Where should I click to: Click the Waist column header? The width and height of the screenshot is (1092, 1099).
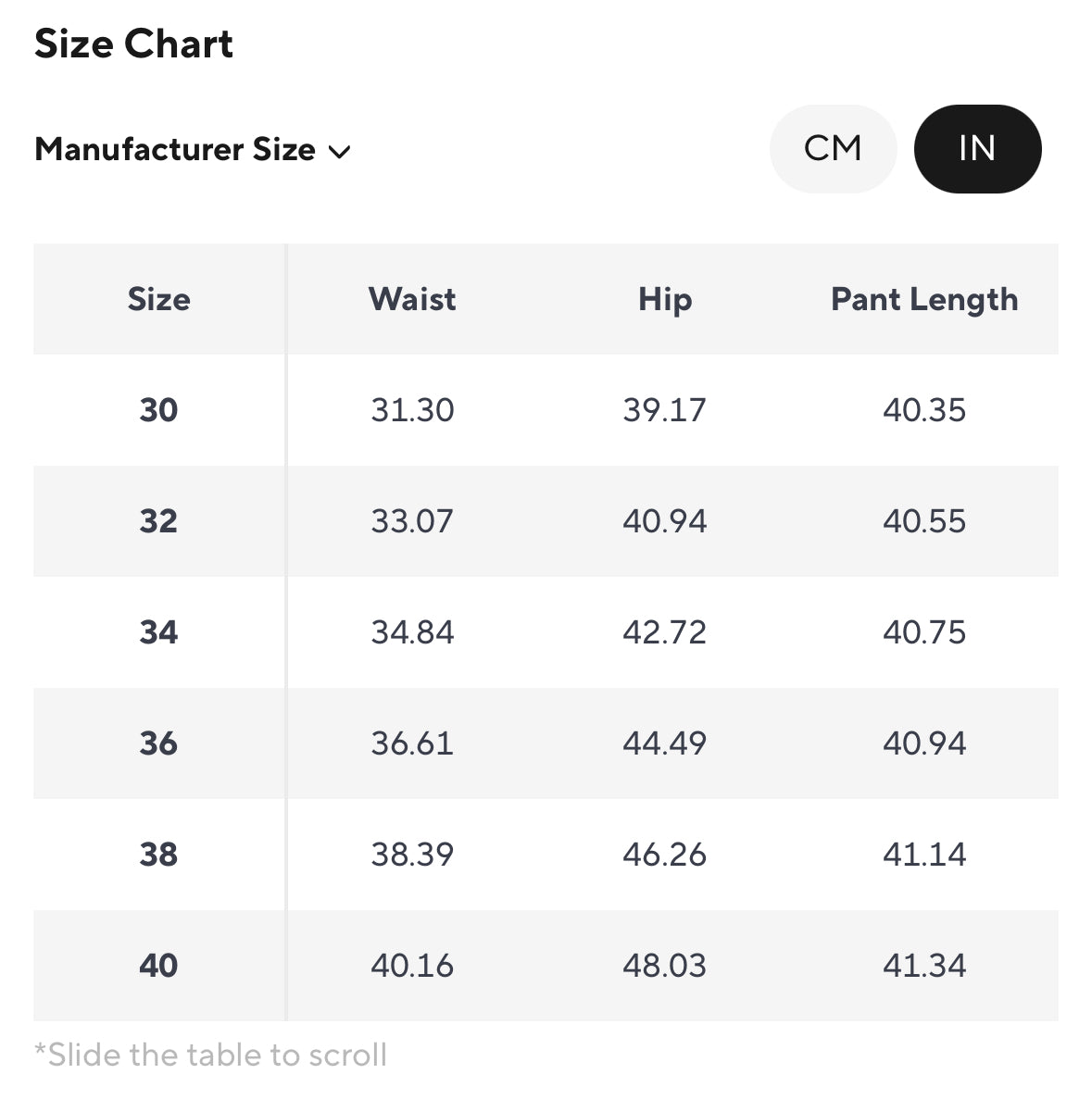pyautogui.click(x=412, y=299)
